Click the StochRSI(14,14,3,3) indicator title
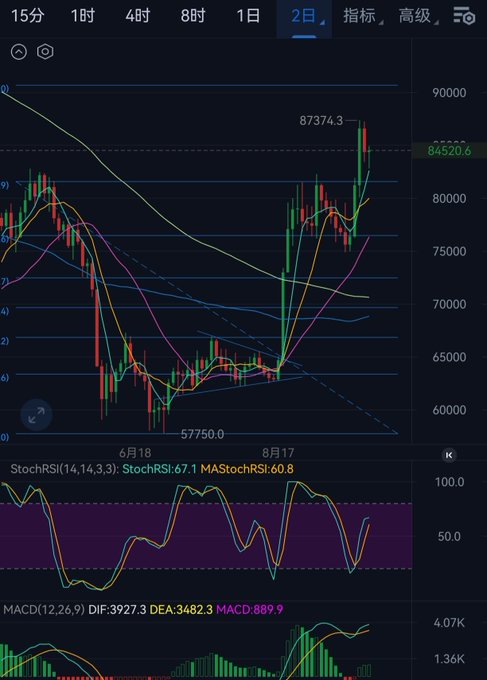This screenshot has width=487, height=680. click(x=65, y=469)
